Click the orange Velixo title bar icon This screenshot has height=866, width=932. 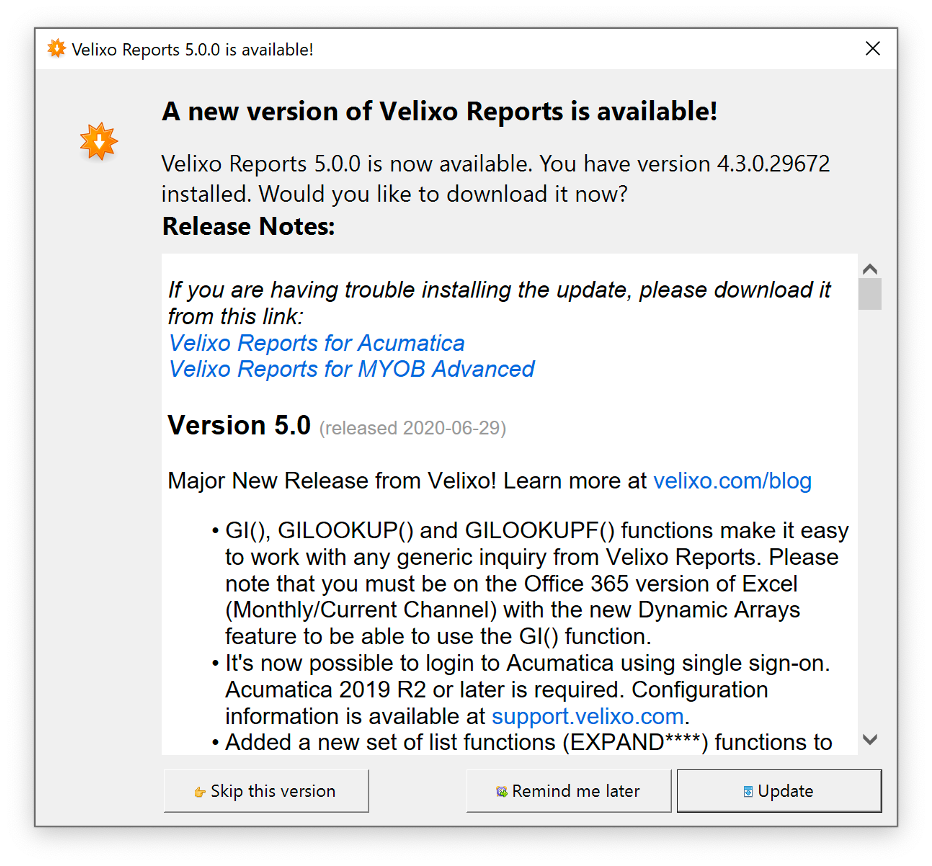coord(56,49)
